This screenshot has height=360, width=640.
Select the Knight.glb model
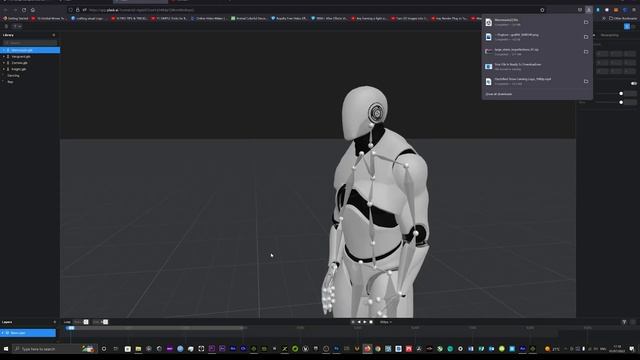19,69
